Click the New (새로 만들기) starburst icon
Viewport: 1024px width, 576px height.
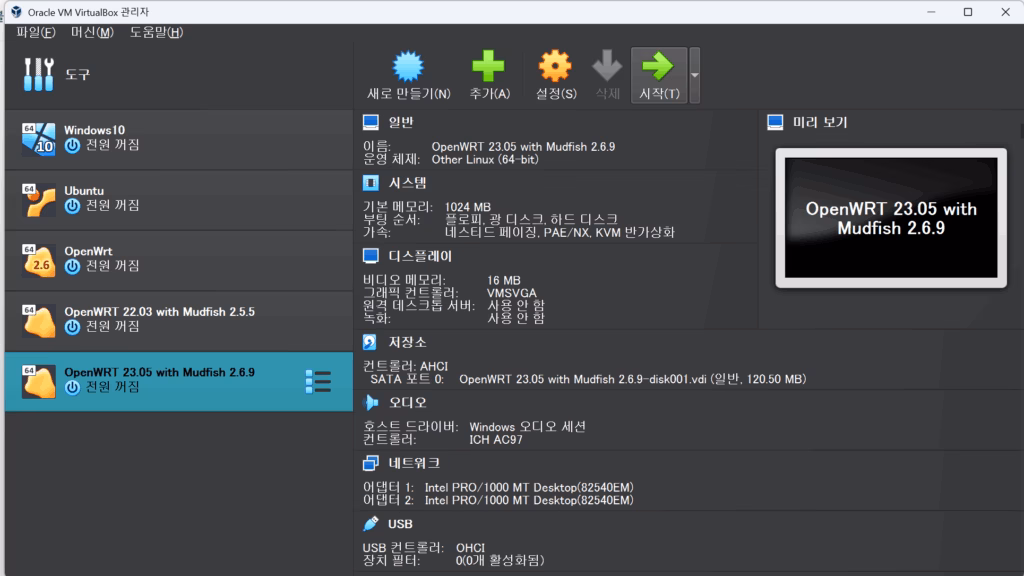[408, 67]
